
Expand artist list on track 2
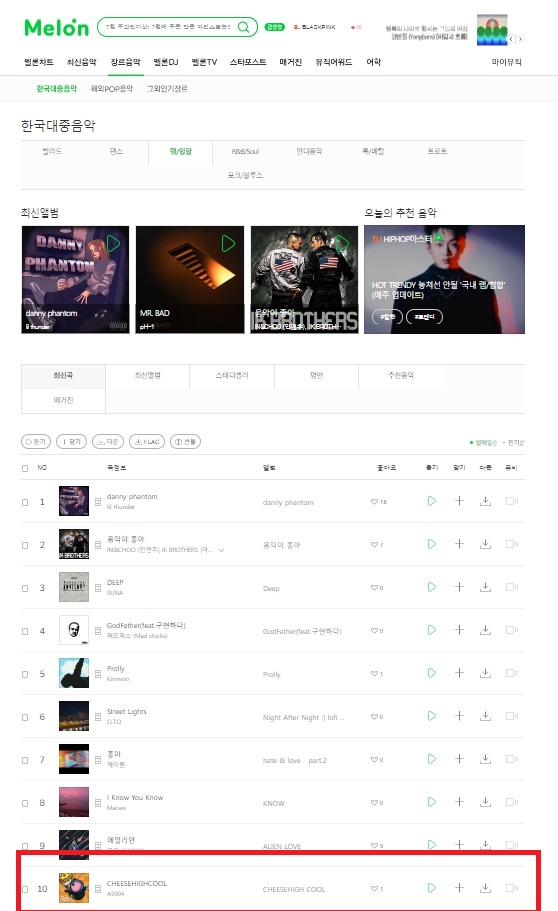[221, 550]
